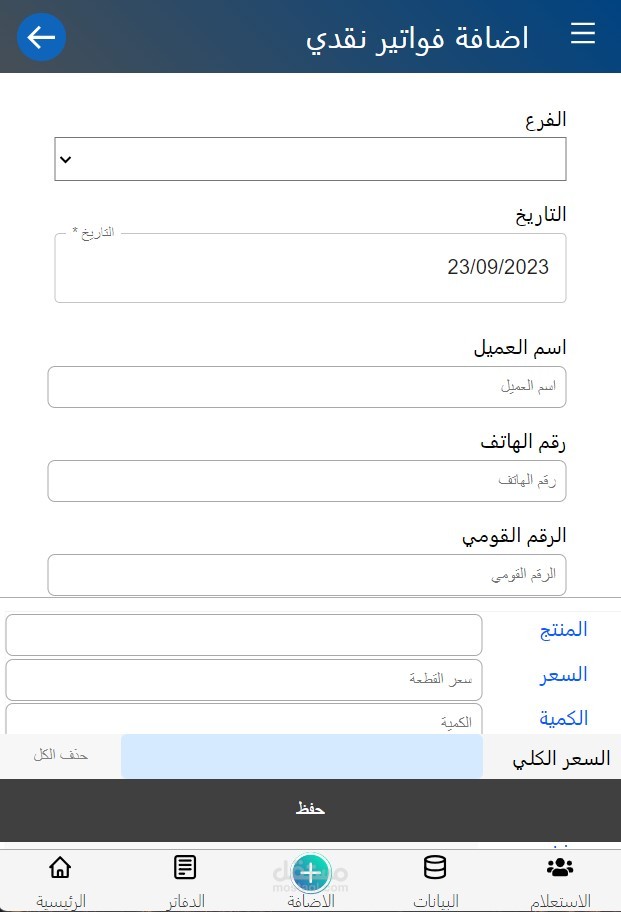Click the رقم الهاتف phone number input
Image resolution: width=621 pixels, height=912 pixels.
(307, 481)
